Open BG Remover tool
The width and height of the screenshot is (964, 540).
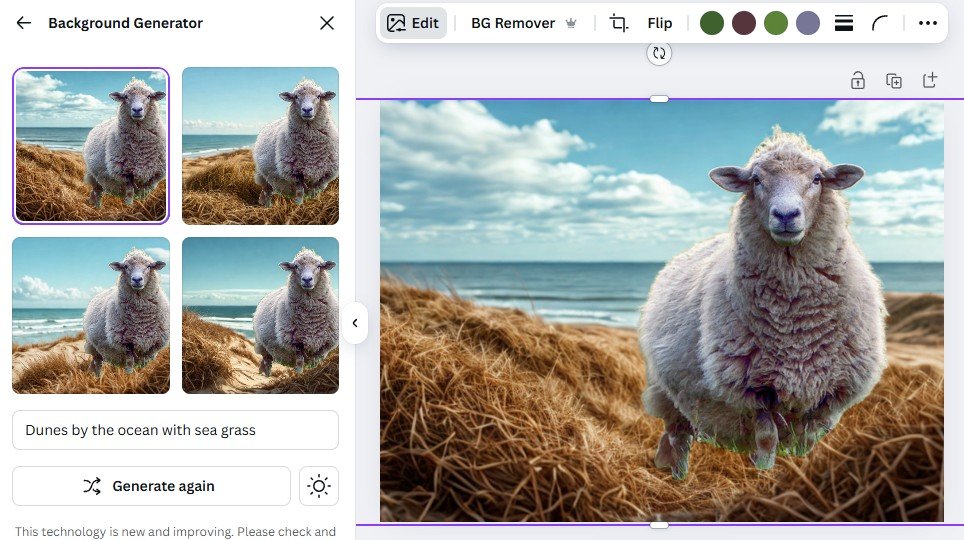[x=523, y=23]
